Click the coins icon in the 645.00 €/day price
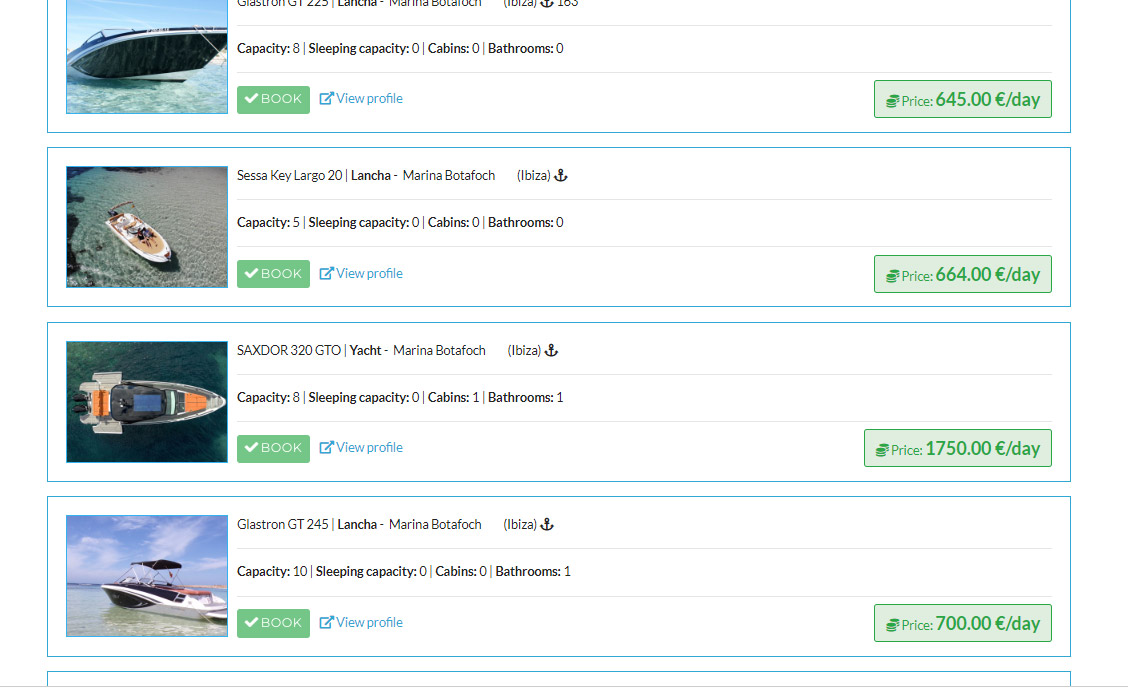Viewport: 1128px width, 690px height. pyautogui.click(x=893, y=101)
